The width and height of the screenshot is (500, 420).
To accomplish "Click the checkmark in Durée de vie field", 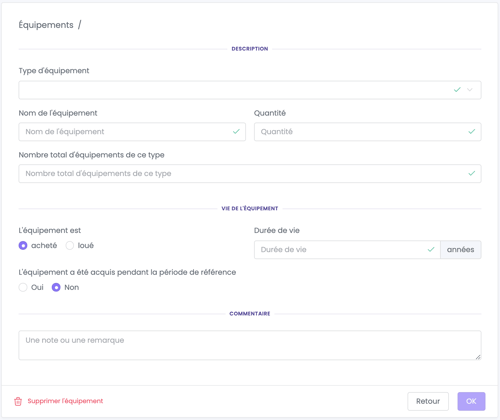I will 431,249.
